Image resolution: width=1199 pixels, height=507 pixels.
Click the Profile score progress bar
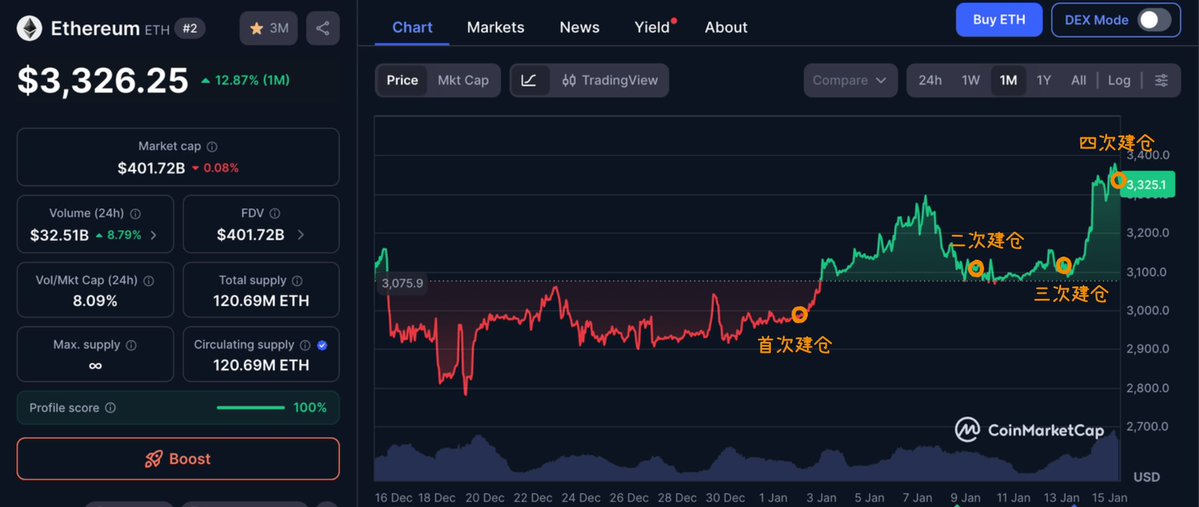(x=251, y=408)
